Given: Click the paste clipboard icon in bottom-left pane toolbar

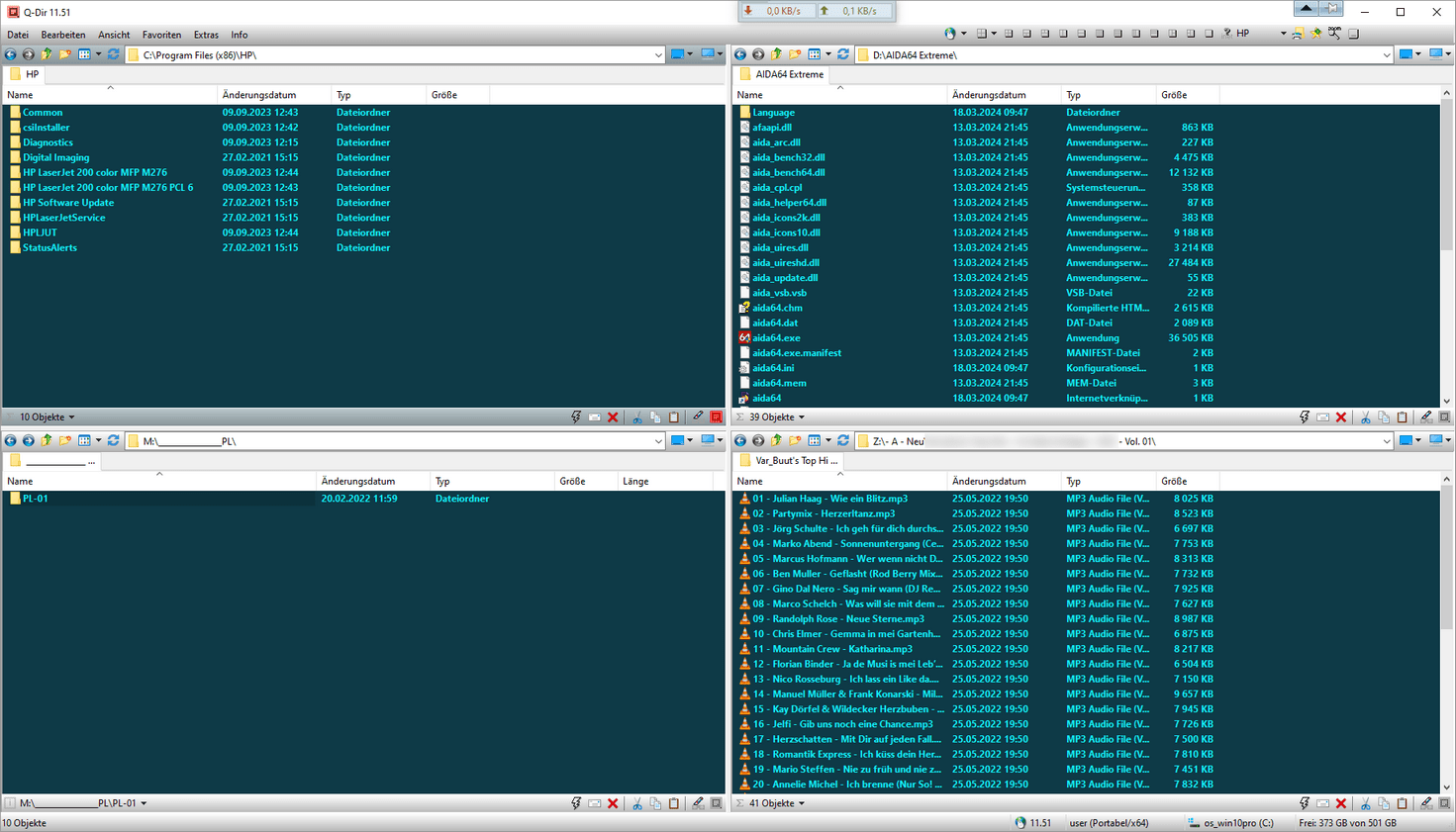Looking at the screenshot, I should tap(674, 803).
